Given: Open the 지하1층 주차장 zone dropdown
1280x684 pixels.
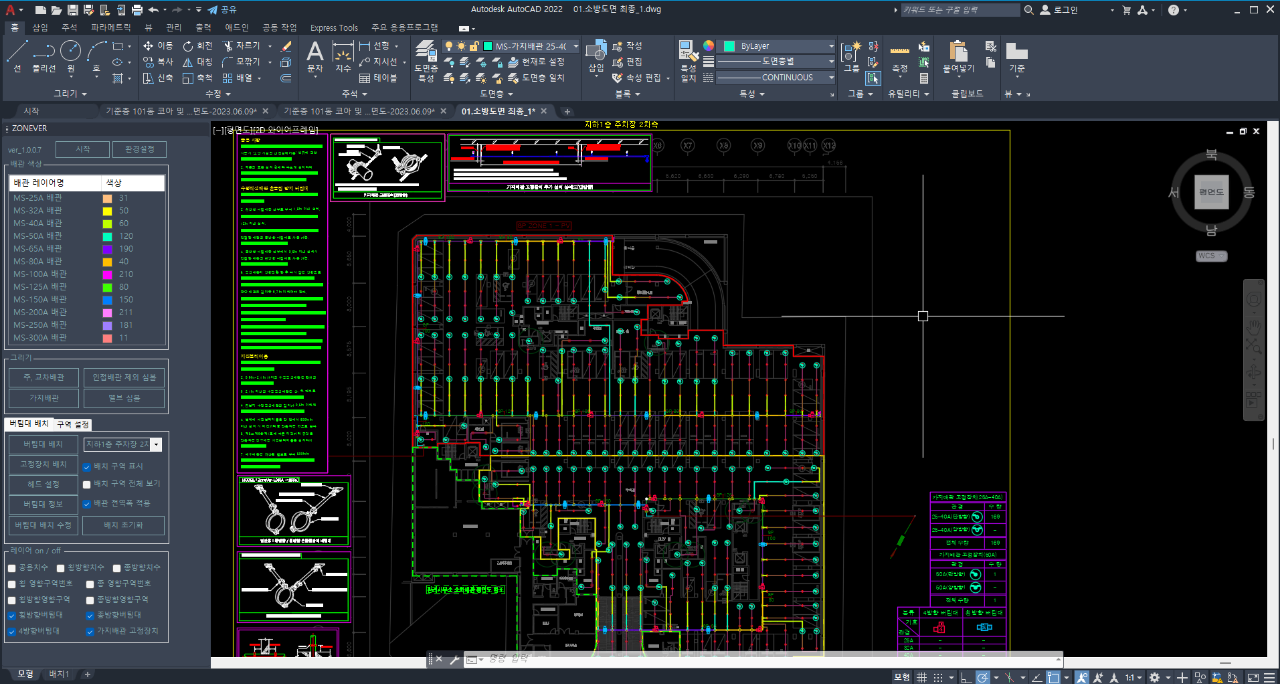Looking at the screenshot, I should (156, 444).
